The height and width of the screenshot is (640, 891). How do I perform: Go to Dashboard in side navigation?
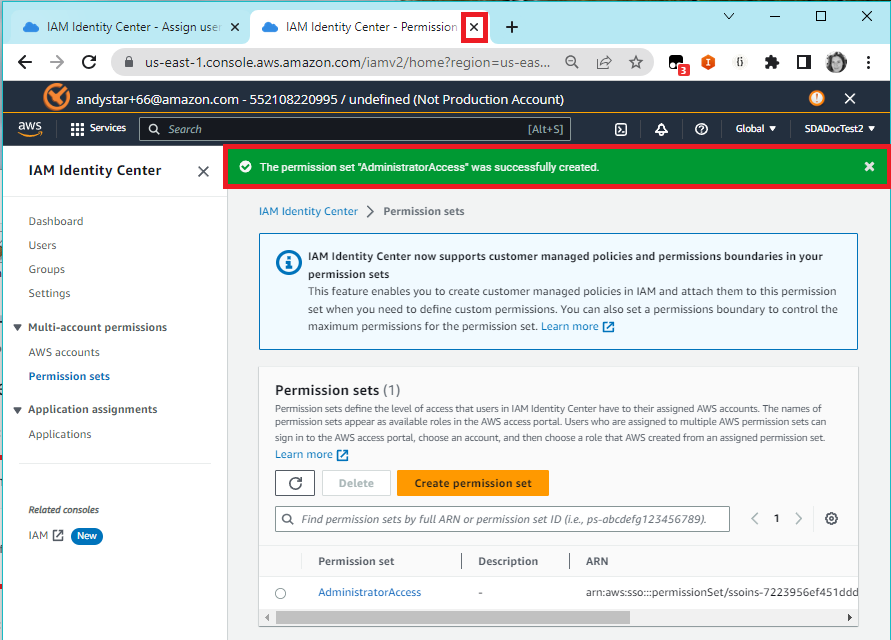click(x=56, y=221)
